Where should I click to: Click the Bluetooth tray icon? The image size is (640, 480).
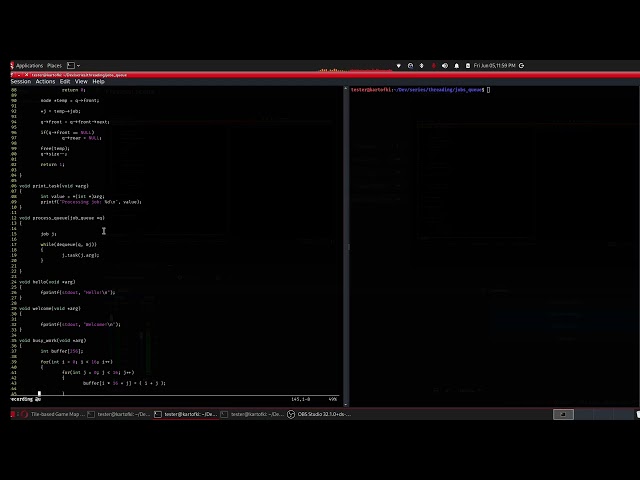(422, 66)
